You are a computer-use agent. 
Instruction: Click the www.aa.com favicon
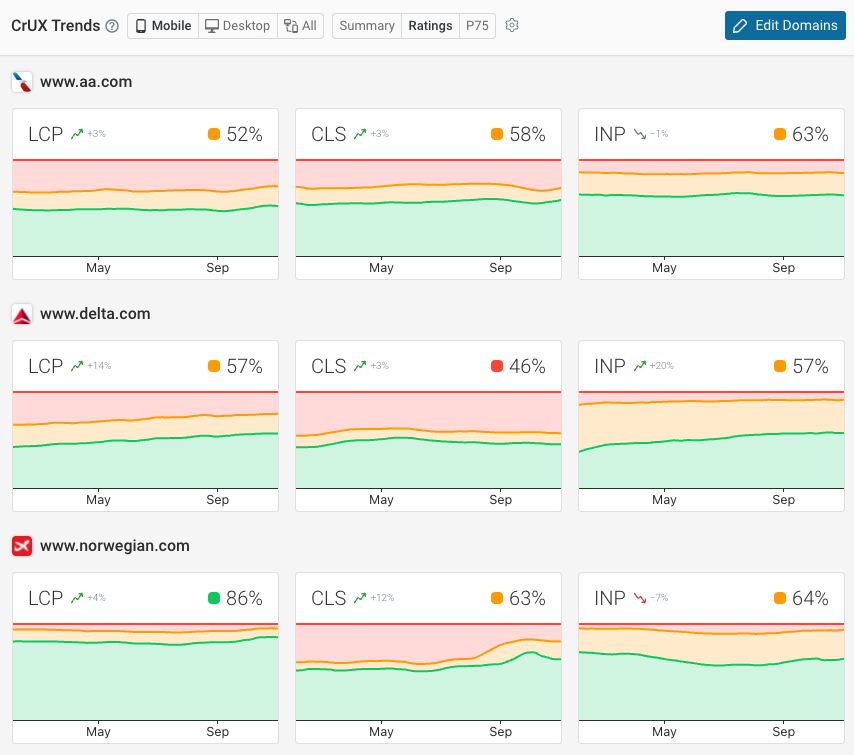tap(22, 83)
